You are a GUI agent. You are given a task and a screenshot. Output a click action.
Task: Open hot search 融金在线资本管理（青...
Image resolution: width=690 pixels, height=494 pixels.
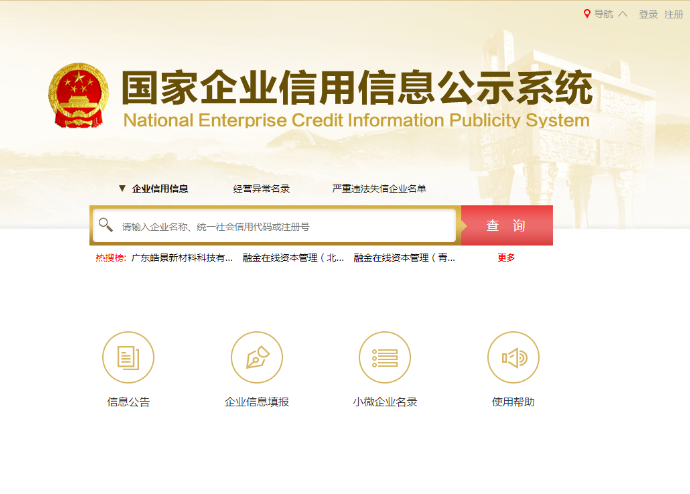(404, 258)
